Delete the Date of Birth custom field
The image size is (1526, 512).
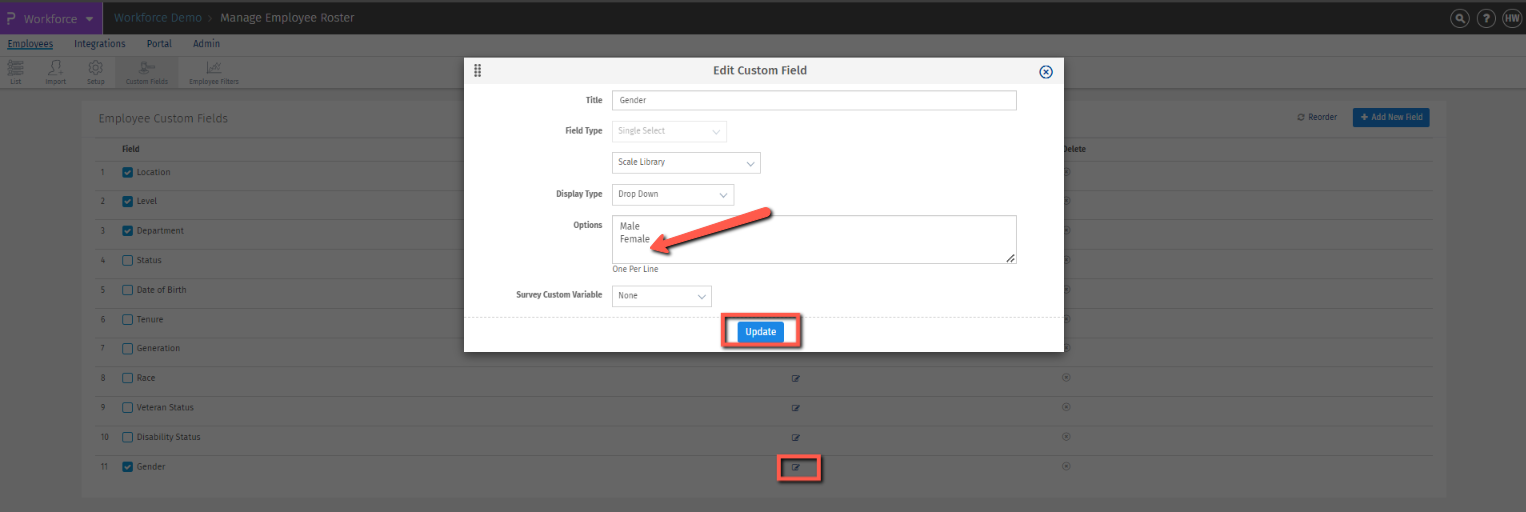pos(1066,289)
